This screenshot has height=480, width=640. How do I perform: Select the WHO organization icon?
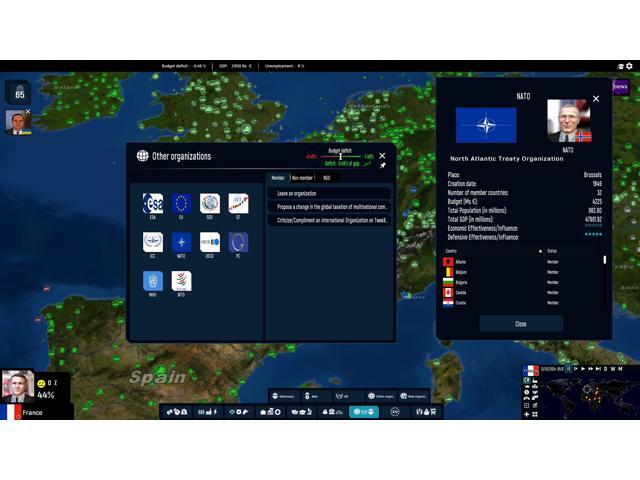(153, 281)
